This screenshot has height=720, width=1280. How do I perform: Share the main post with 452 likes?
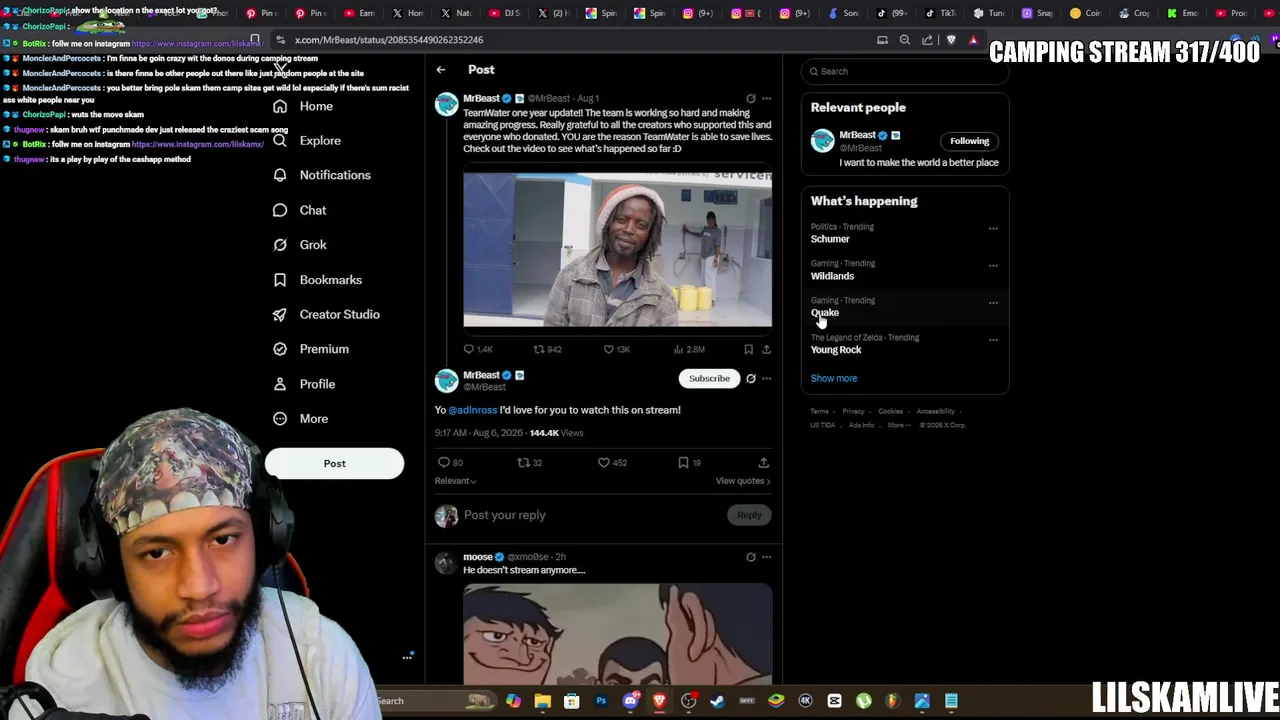pos(763,463)
